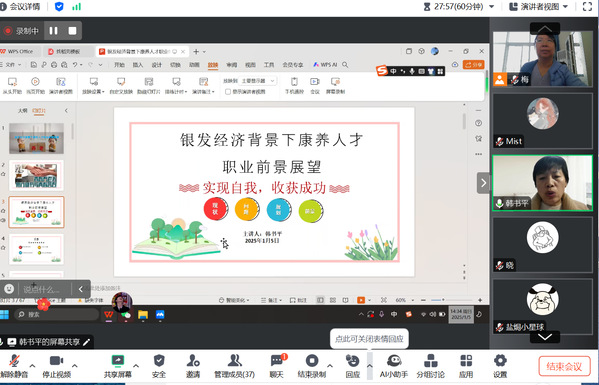Open 分组讨论 breakout rooms

[x=431, y=366]
